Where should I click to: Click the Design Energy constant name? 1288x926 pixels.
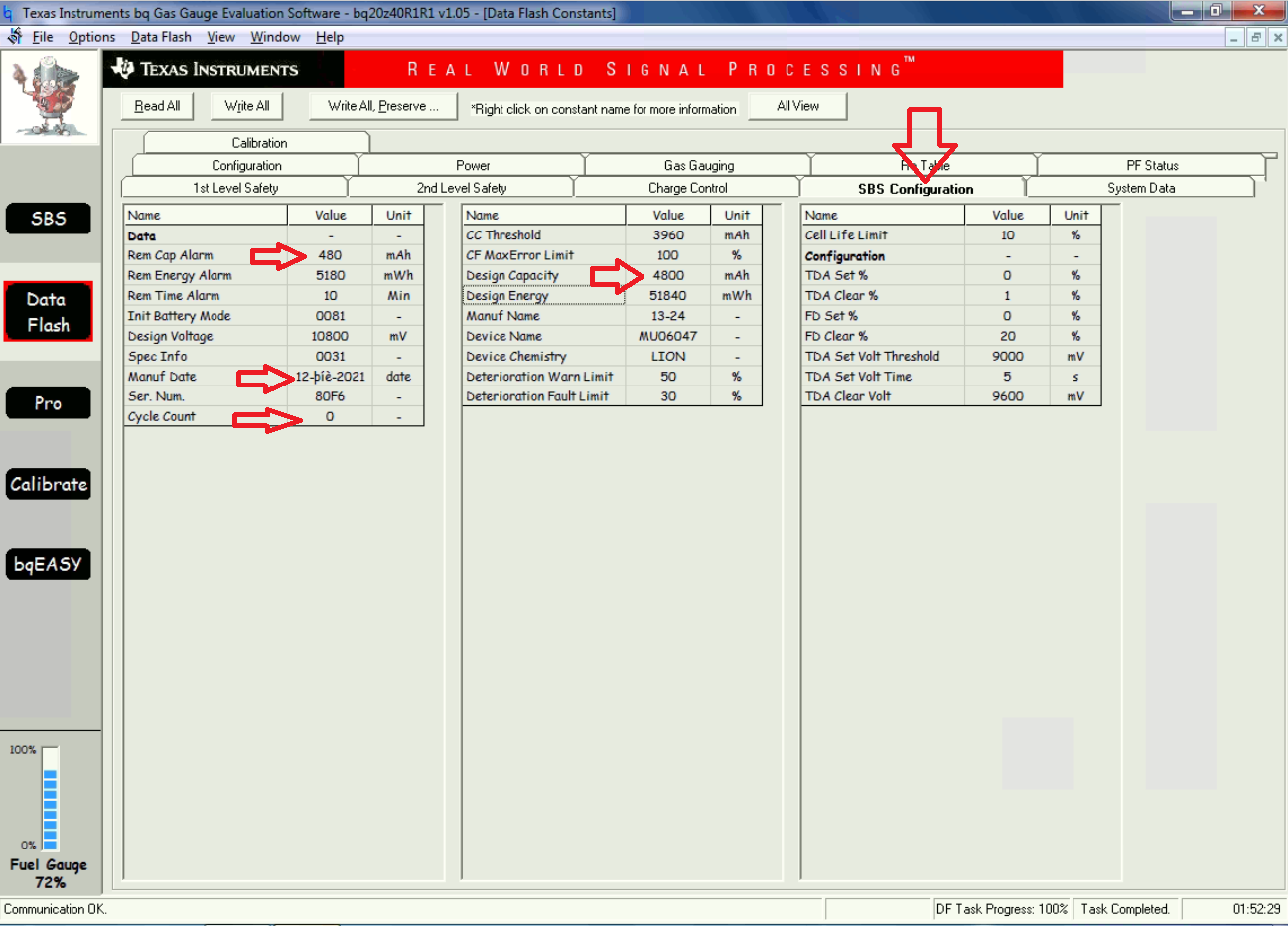coord(507,295)
